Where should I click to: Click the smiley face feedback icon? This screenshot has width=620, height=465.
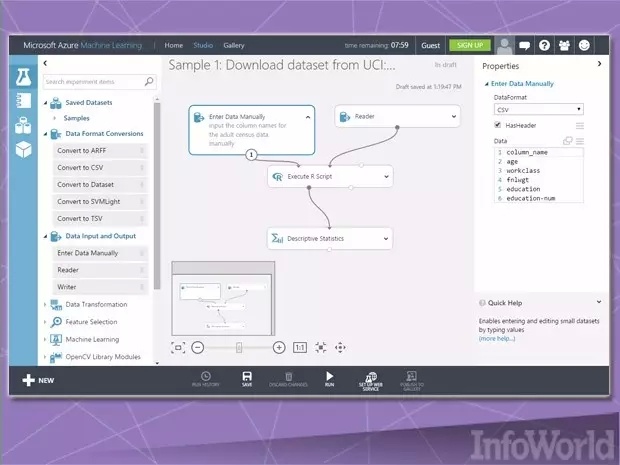[x=584, y=45]
